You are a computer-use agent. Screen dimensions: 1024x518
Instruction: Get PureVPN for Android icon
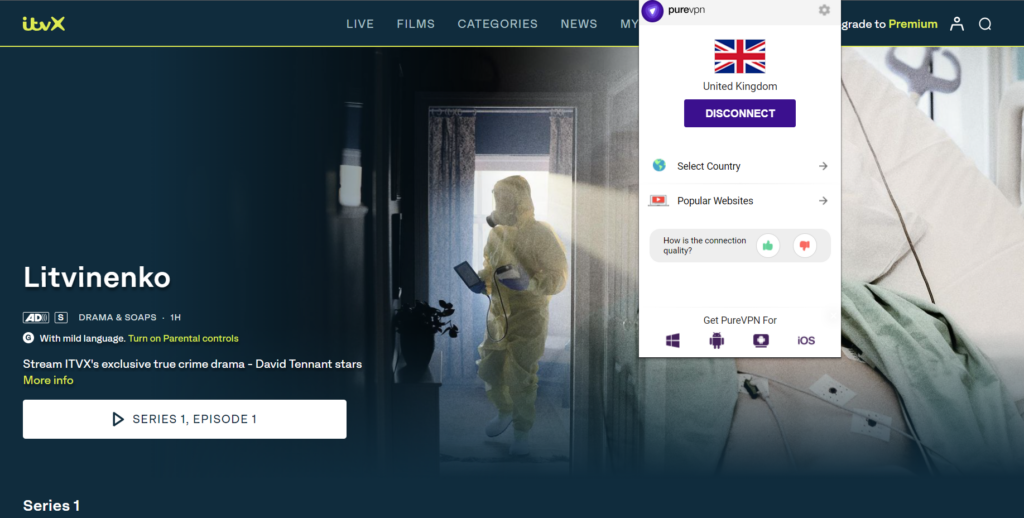pos(716,341)
